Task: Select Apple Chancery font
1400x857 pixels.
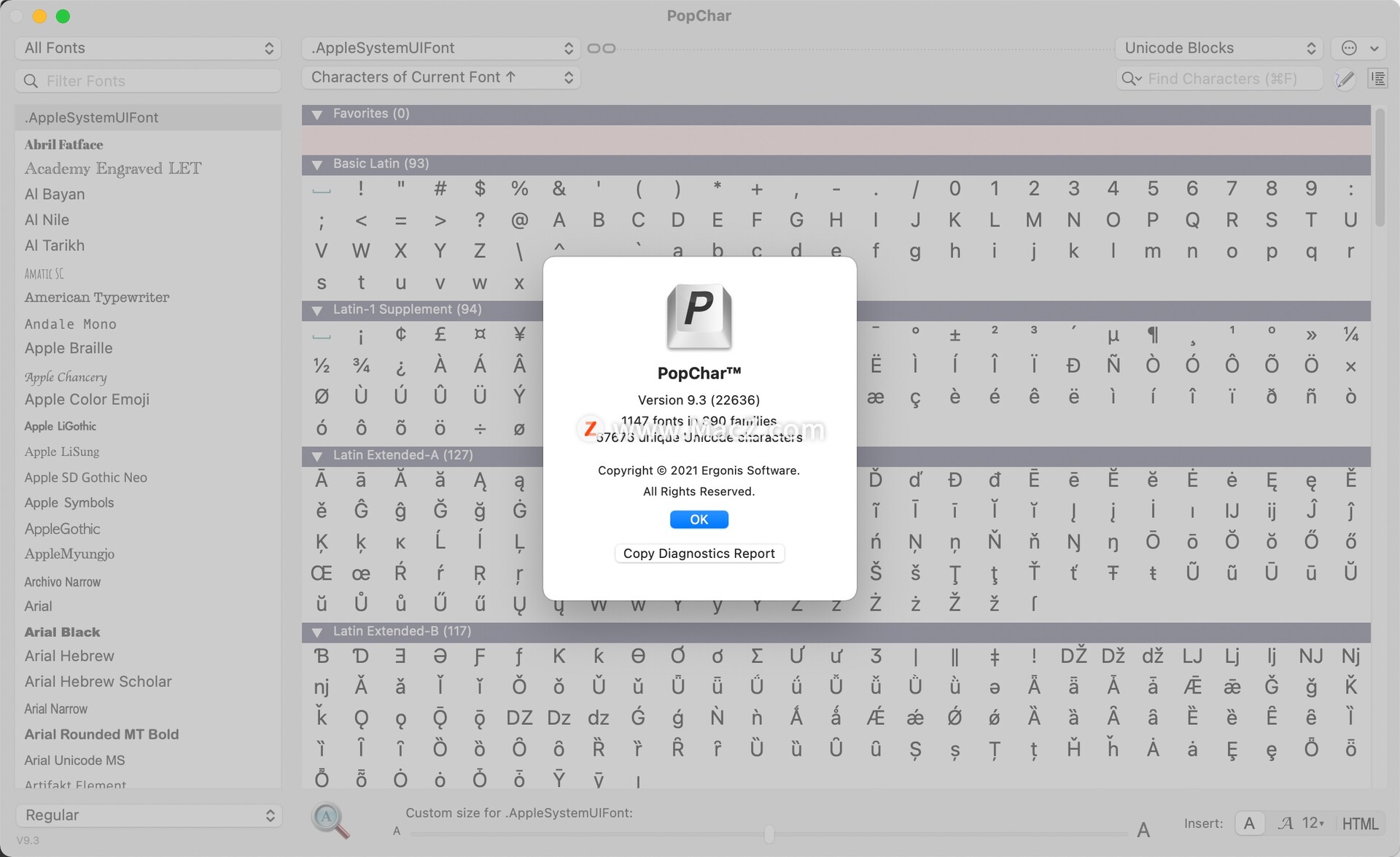Action: coord(66,377)
